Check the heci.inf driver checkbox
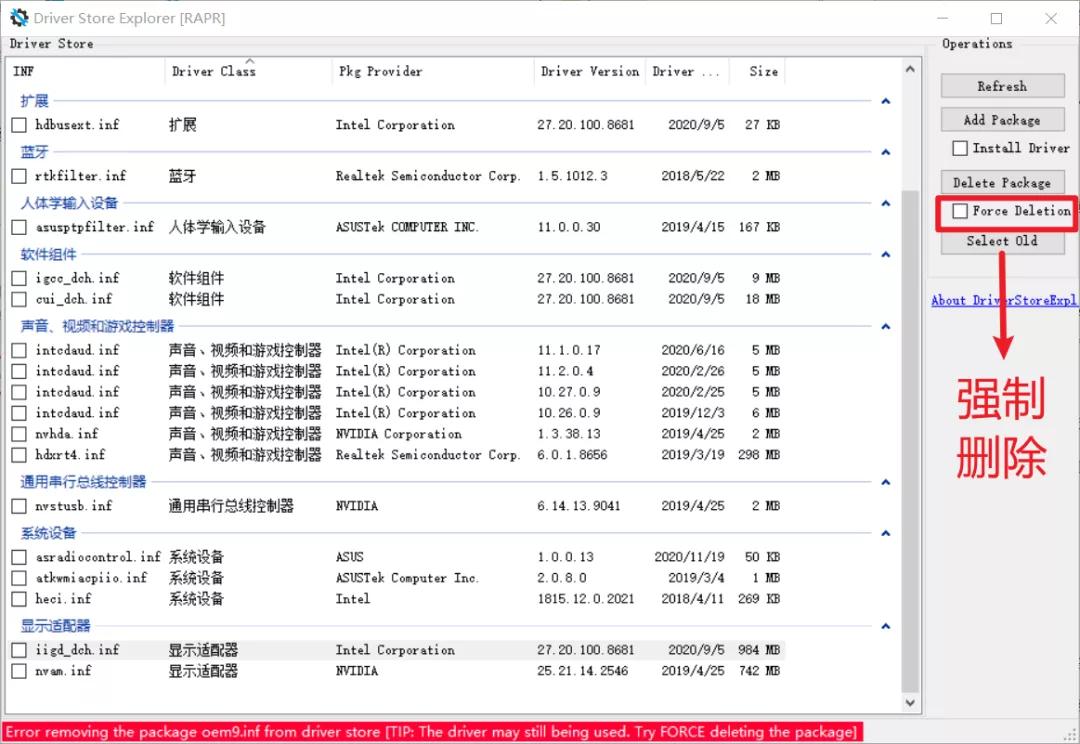Image resolution: width=1080 pixels, height=744 pixels. (17, 598)
